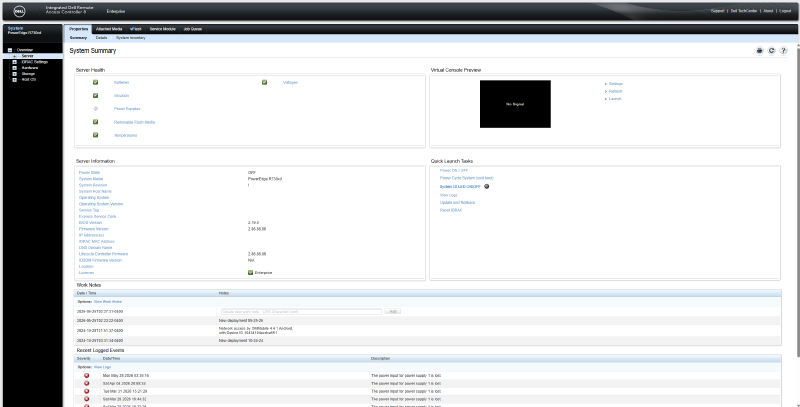This screenshot has height=407, width=800.
Task: Click View Logs under Recent Logged Events
Action: click(x=102, y=367)
